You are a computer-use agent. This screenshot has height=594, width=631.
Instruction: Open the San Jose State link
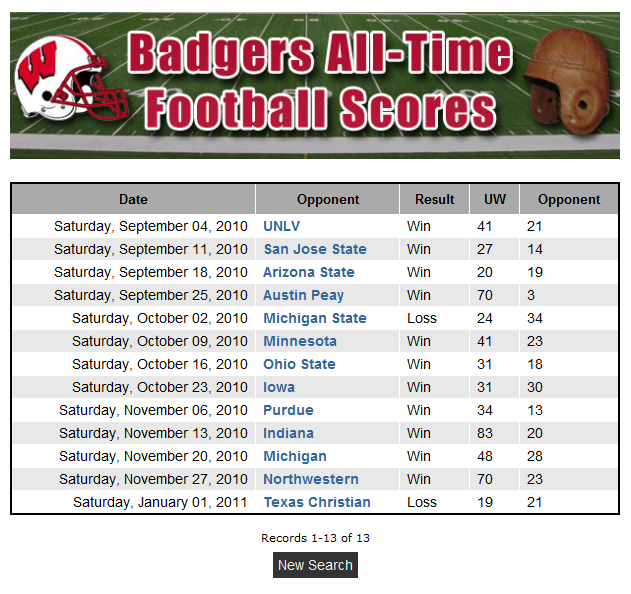tap(315, 249)
